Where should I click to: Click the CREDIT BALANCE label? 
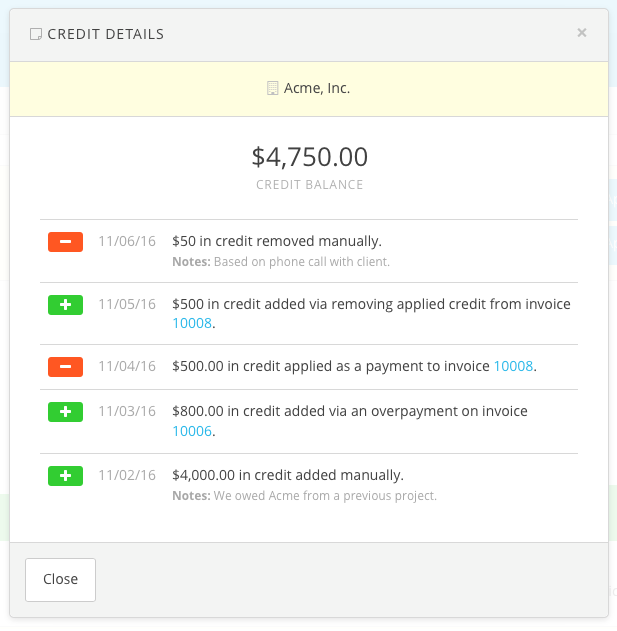tap(310, 185)
